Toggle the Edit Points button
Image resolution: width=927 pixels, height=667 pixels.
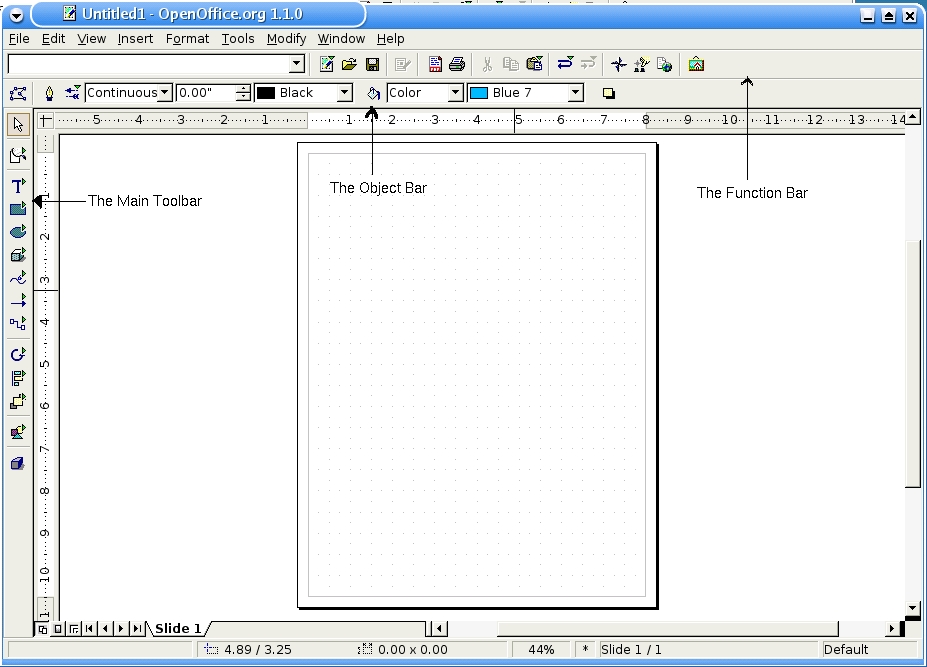18,93
